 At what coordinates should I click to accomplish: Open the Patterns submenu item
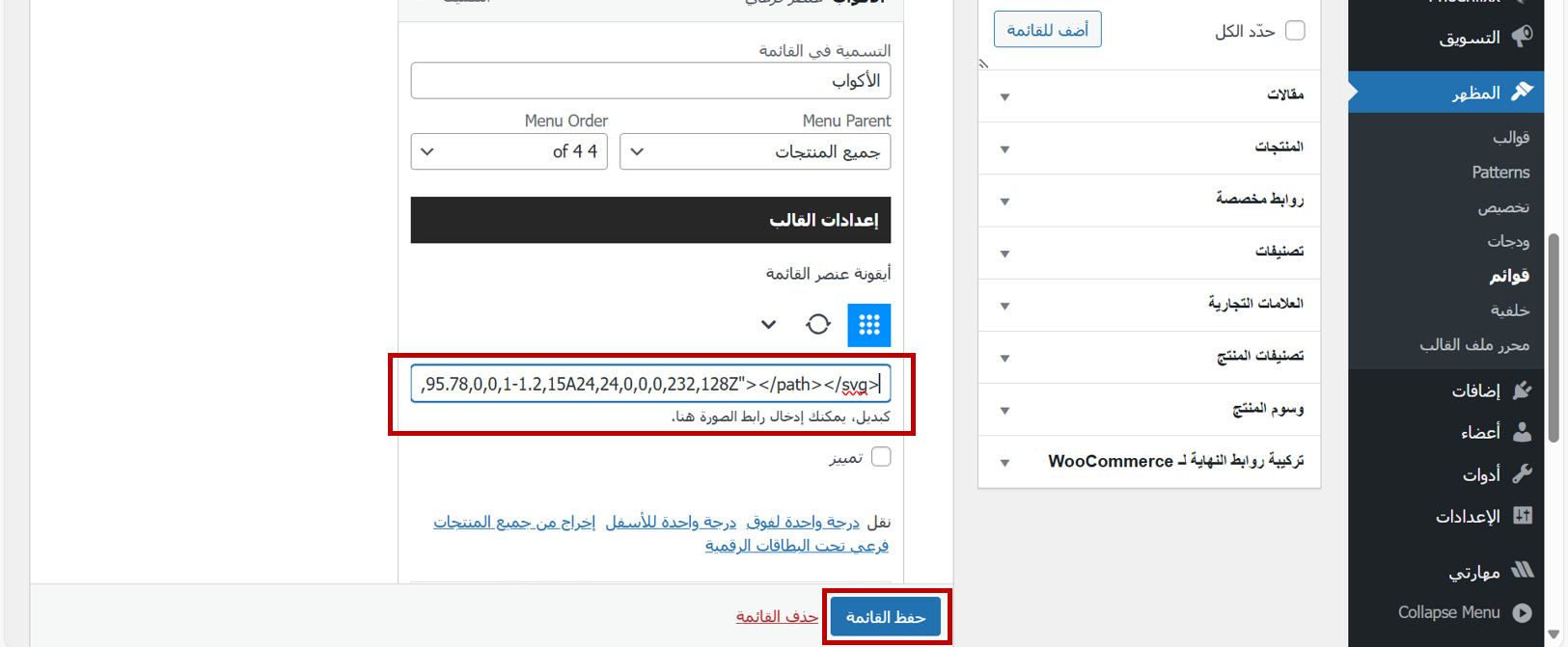1500,173
